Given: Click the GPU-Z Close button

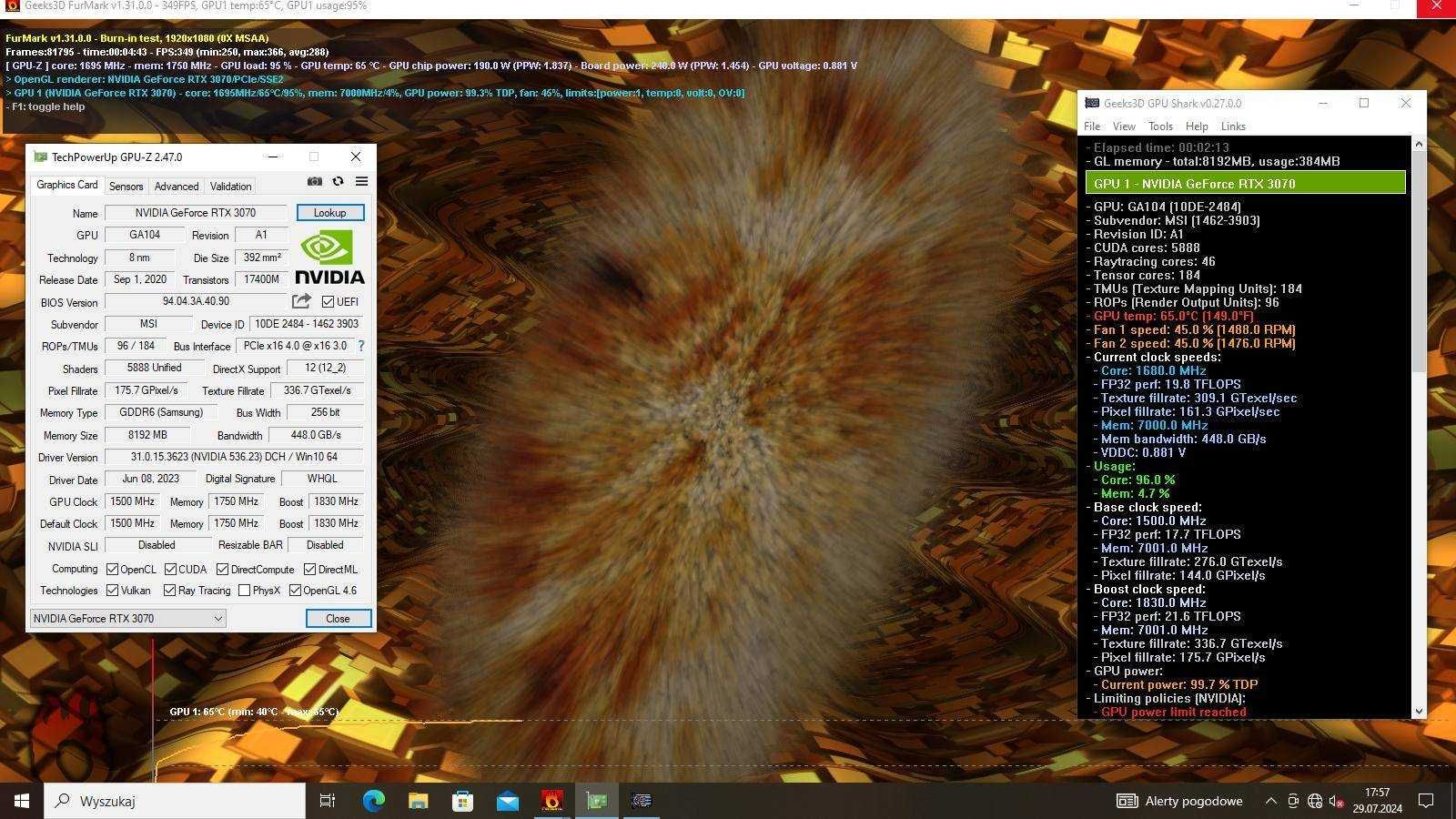Looking at the screenshot, I should tap(338, 619).
